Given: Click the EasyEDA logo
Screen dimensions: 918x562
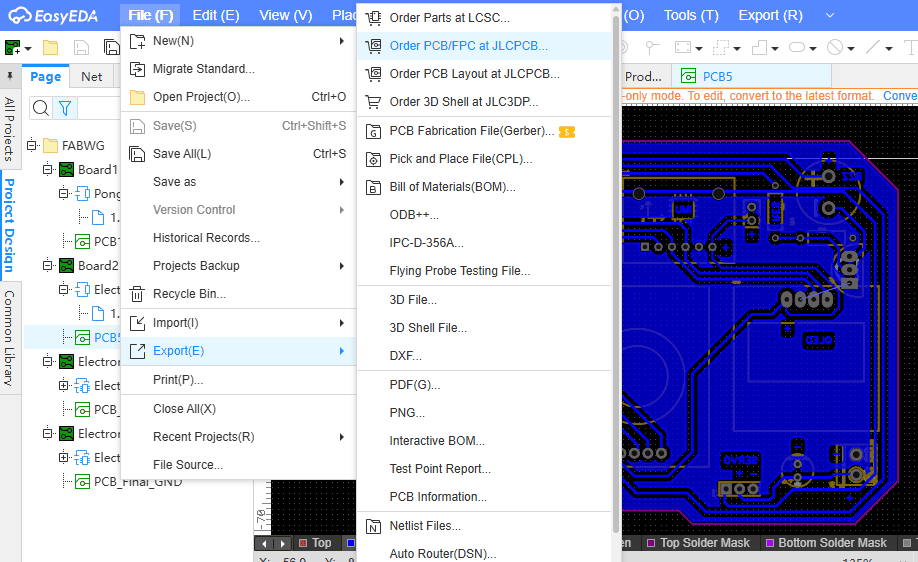Looking at the screenshot, I should 53,16.
